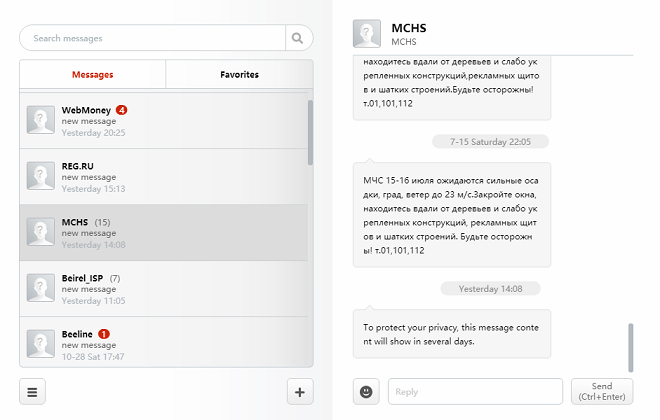Select the Messages tab

(93, 74)
